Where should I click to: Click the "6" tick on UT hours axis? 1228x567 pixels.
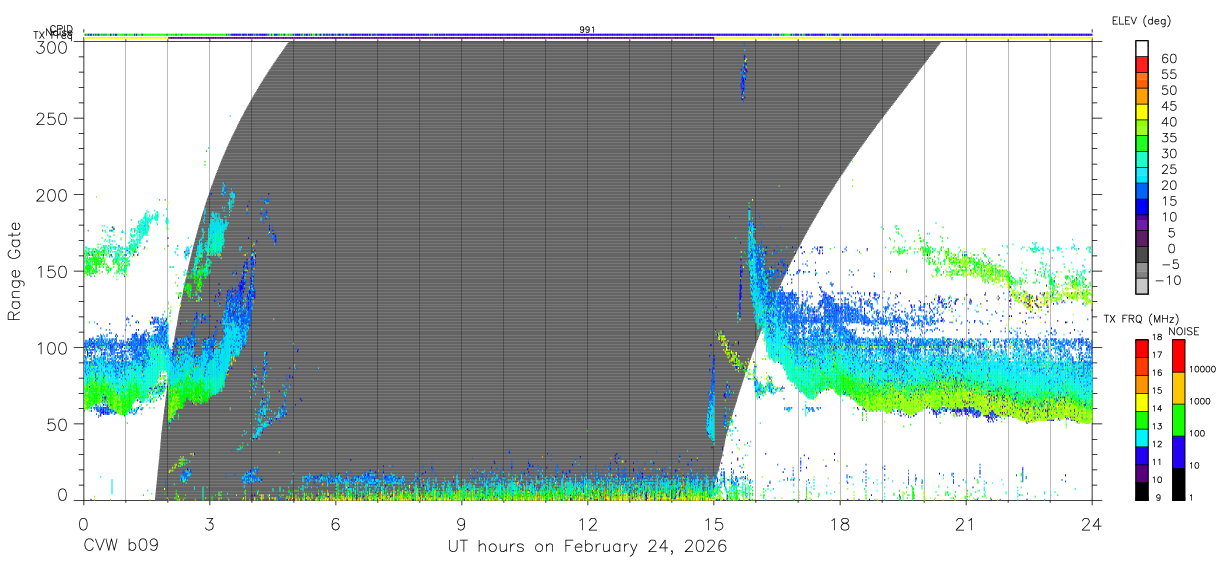[x=335, y=523]
